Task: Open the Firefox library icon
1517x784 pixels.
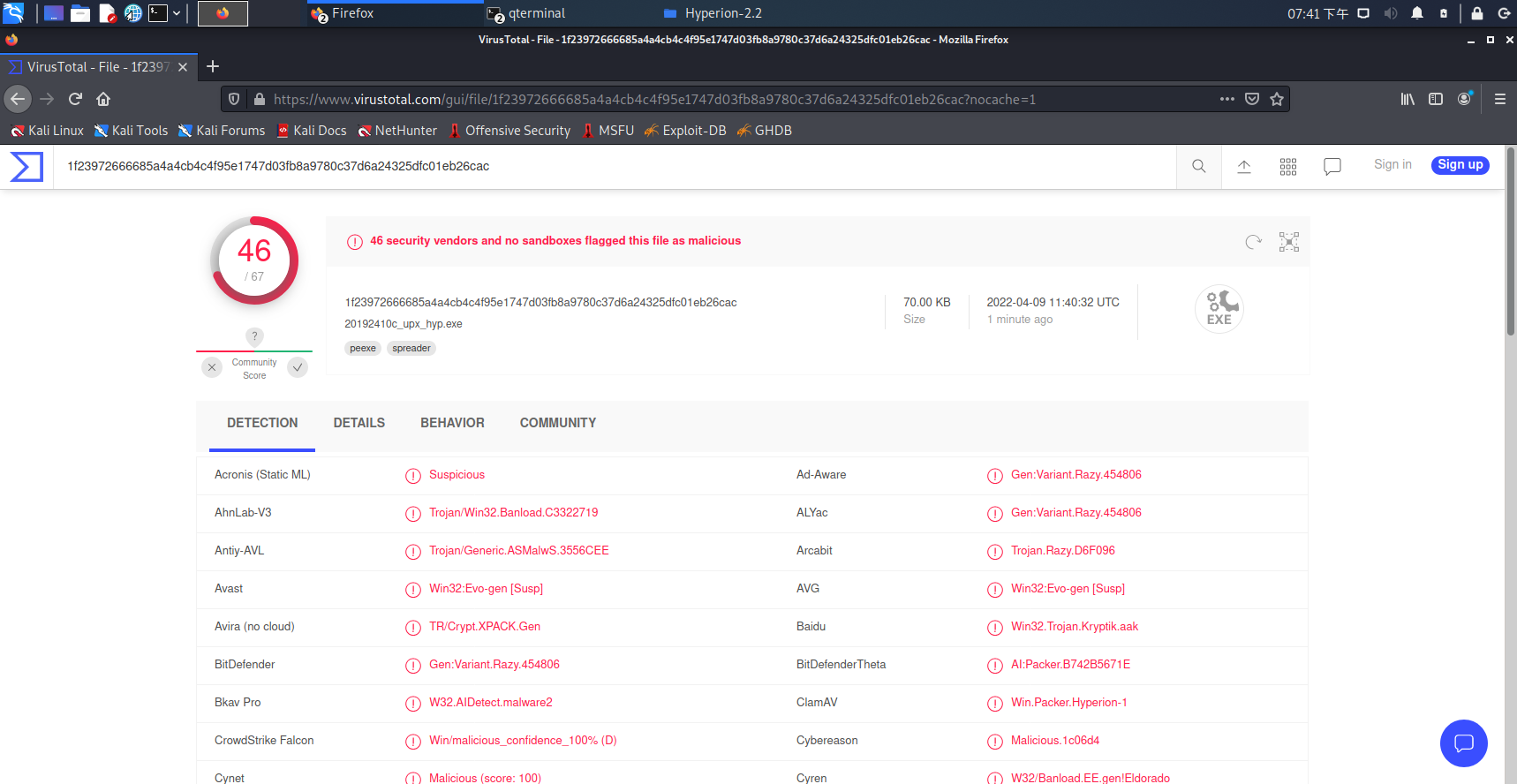Action: [x=1408, y=99]
